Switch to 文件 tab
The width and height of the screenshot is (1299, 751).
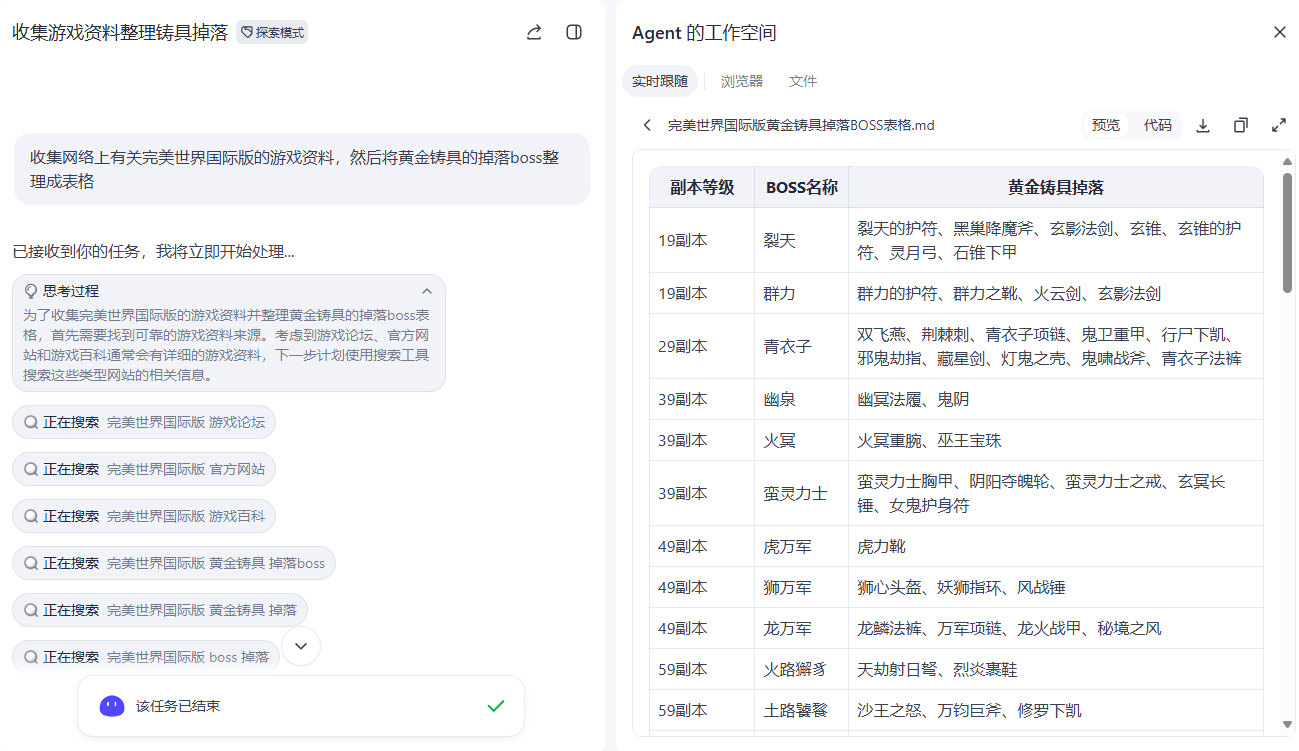pyautogui.click(x=803, y=81)
